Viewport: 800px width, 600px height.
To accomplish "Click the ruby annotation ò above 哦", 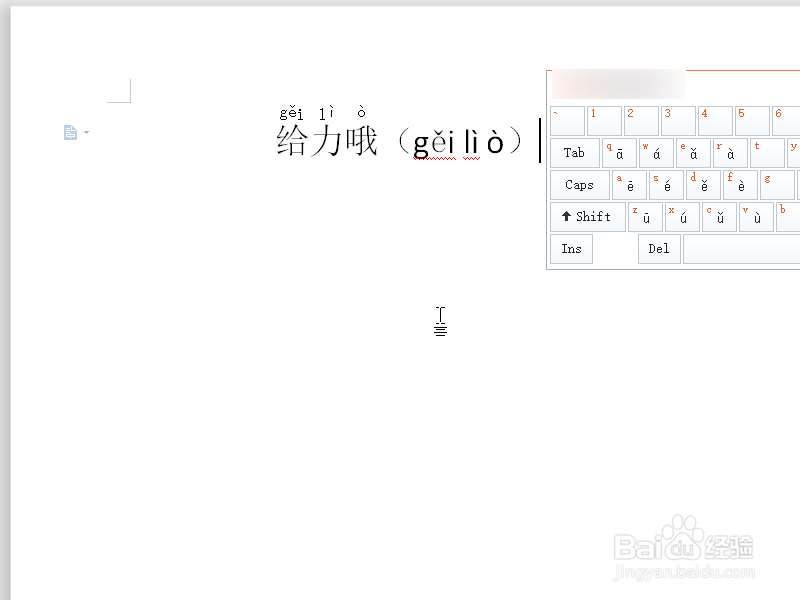I will tap(361, 112).
